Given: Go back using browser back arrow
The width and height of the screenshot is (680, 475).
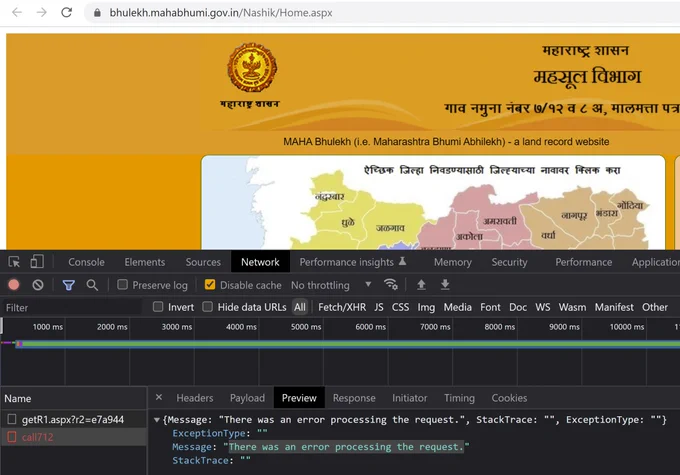Looking at the screenshot, I should click(x=17, y=12).
